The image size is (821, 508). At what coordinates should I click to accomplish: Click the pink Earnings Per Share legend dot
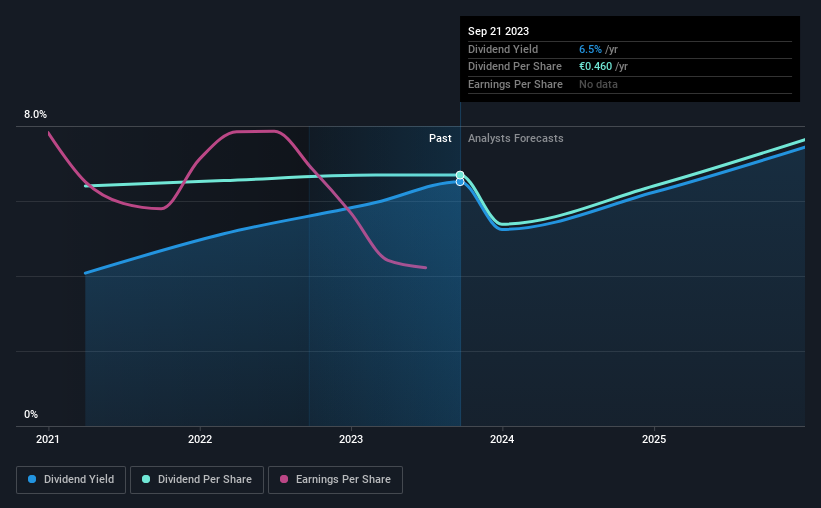pos(284,479)
